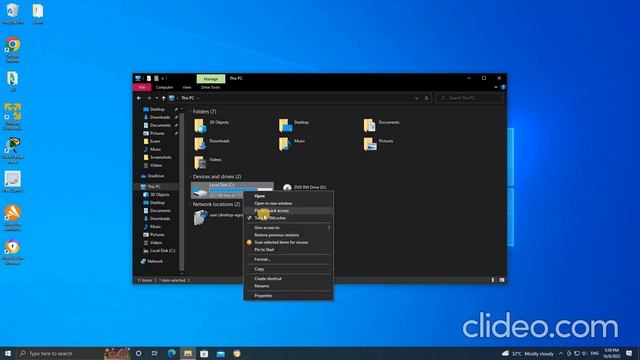
Task: Open Microsoft Store from the taskbar
Action: click(x=204, y=353)
